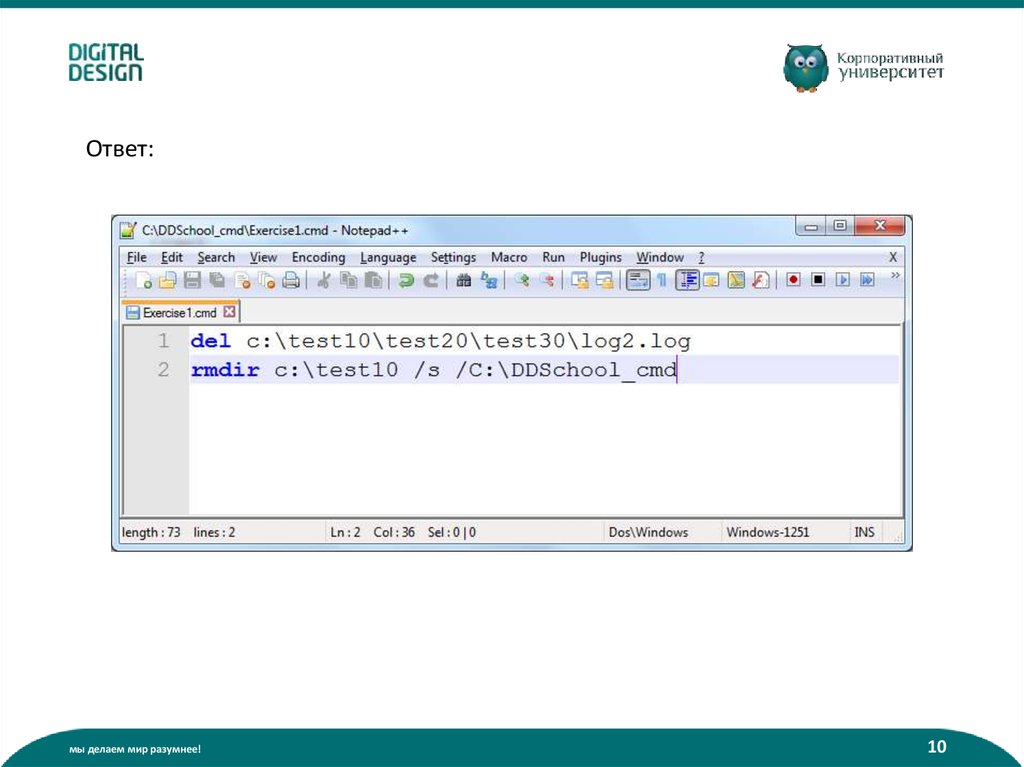Click the Print icon in toolbar
Viewport: 1024px width, 767px height.
coord(291,281)
